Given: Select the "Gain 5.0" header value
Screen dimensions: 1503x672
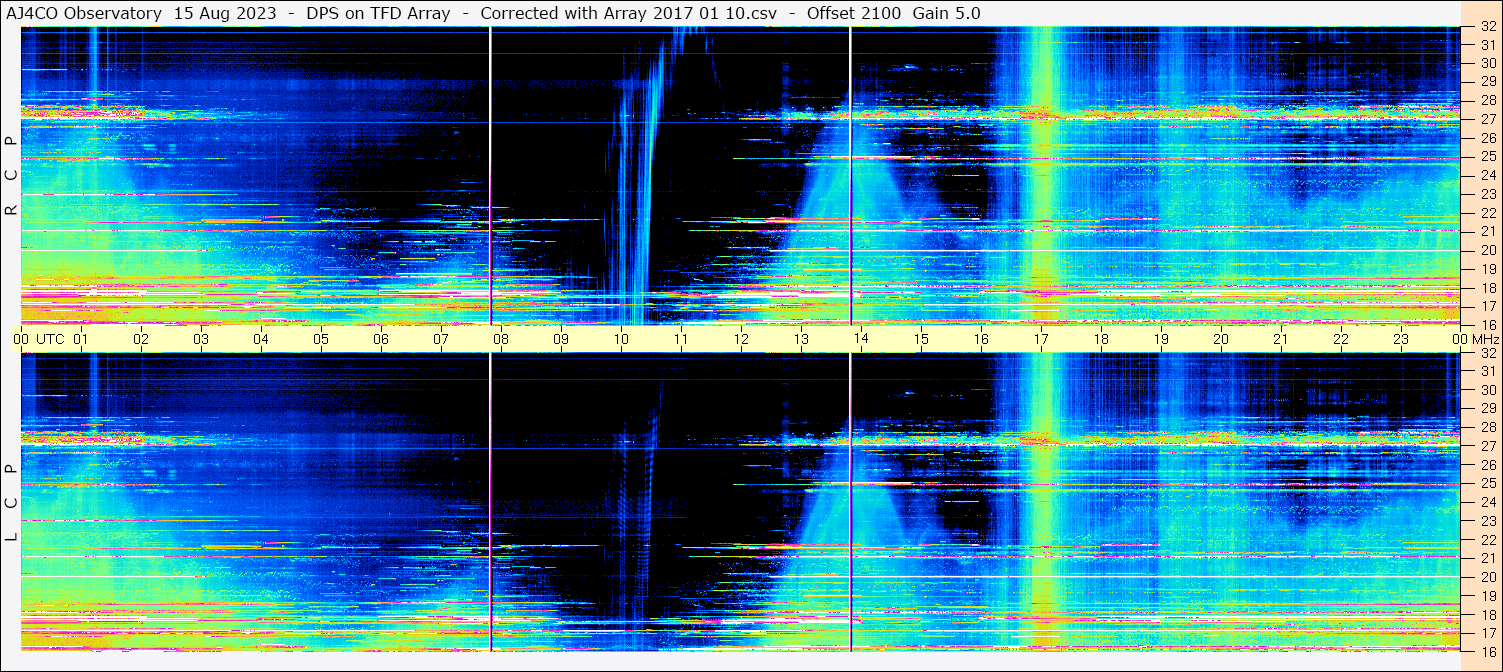Looking at the screenshot, I should [946, 13].
